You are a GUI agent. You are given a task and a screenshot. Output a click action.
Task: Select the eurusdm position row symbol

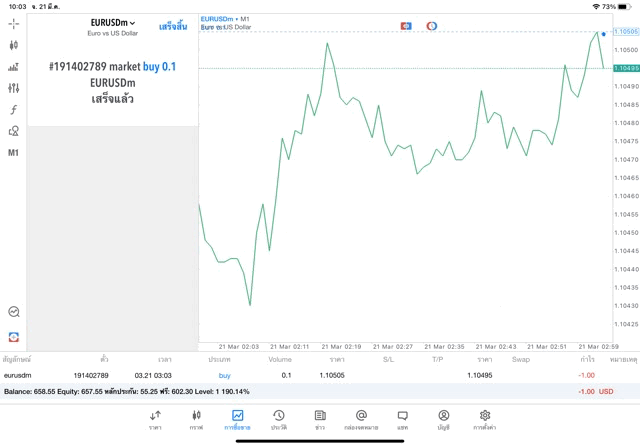18,375
